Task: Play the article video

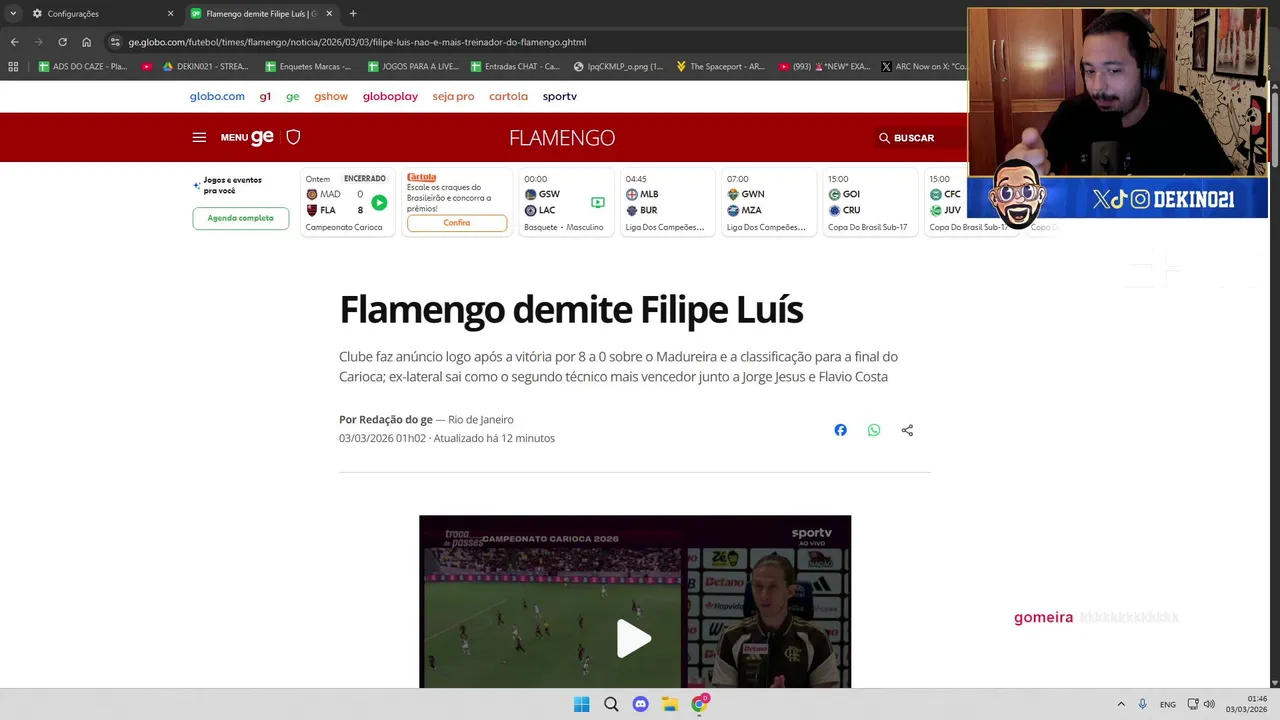Action: pyautogui.click(x=634, y=638)
